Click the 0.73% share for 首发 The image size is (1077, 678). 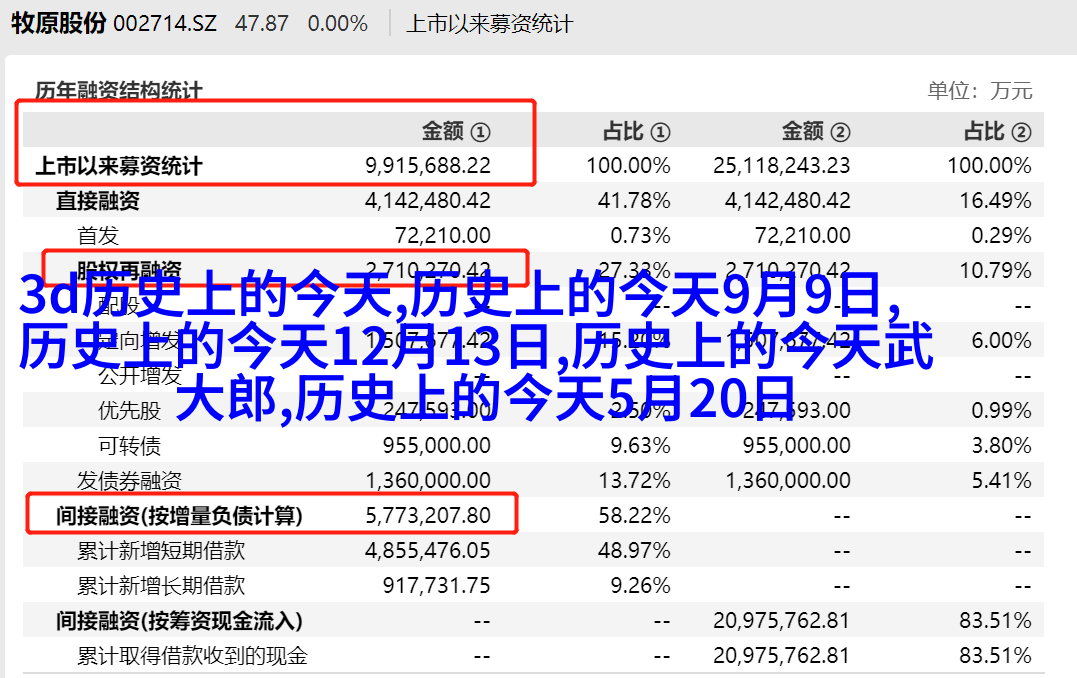(640, 236)
